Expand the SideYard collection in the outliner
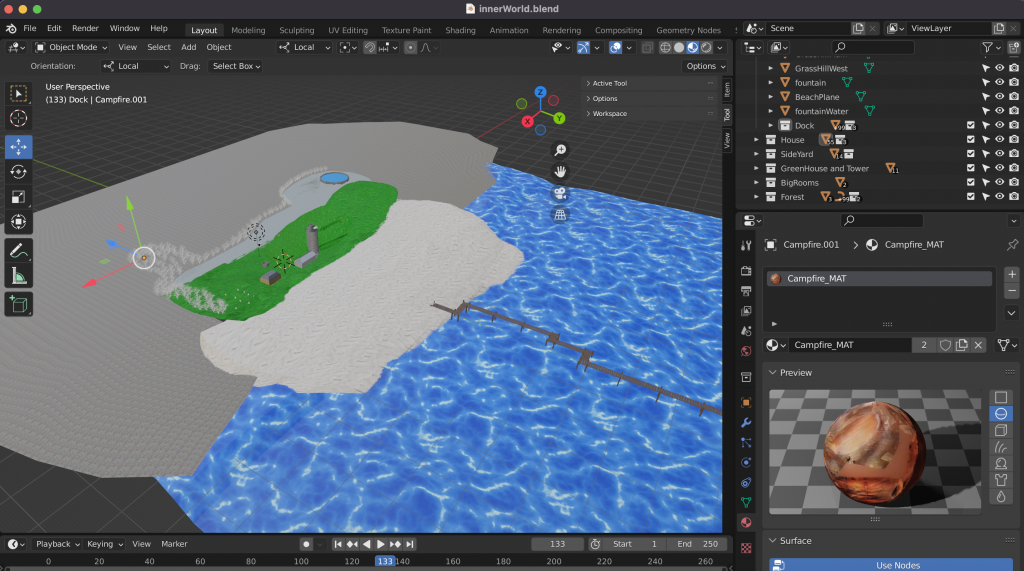Viewport: 1024px width, 571px height. click(758, 154)
